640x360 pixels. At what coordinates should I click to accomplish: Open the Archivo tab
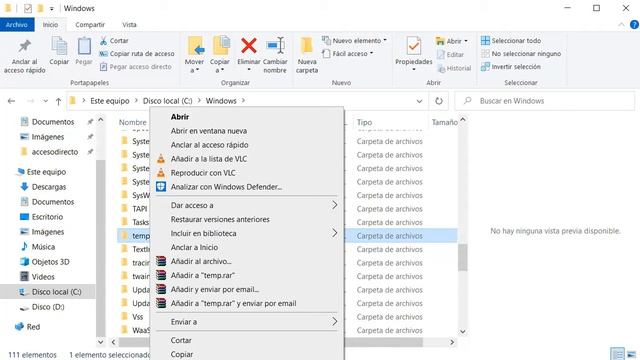pos(16,24)
